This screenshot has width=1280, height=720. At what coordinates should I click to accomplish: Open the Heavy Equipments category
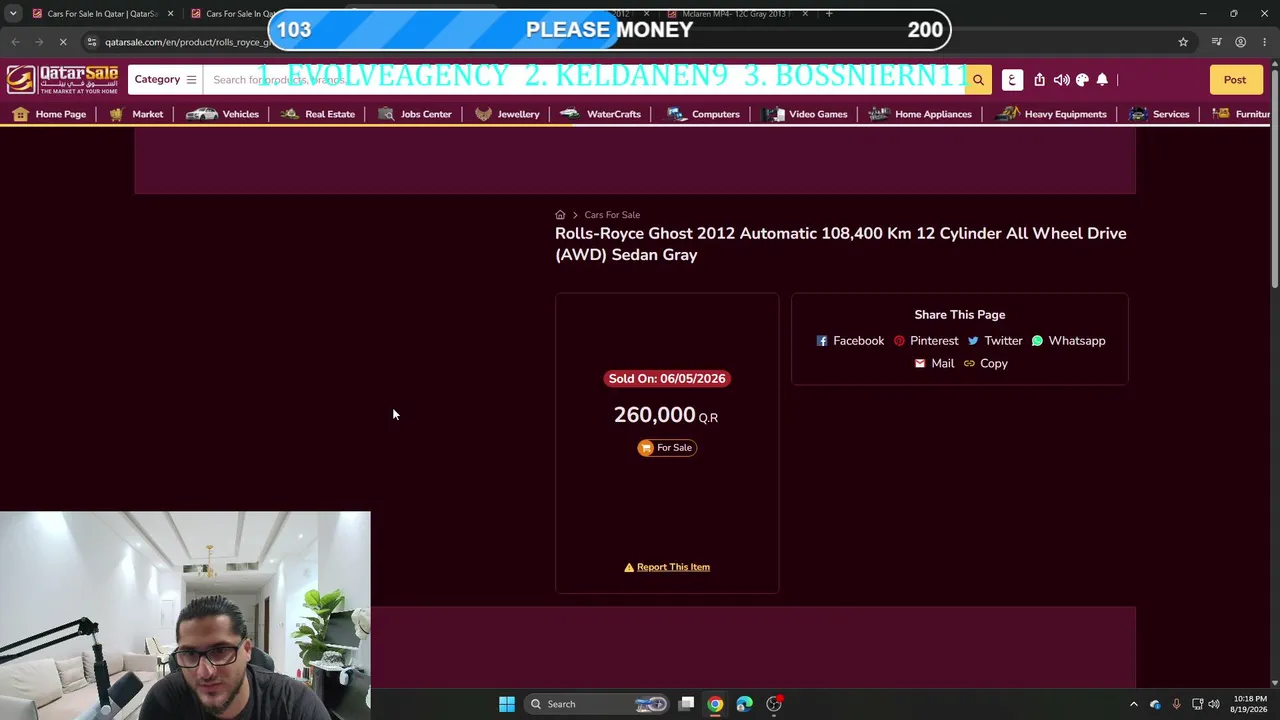[x=1052, y=114]
